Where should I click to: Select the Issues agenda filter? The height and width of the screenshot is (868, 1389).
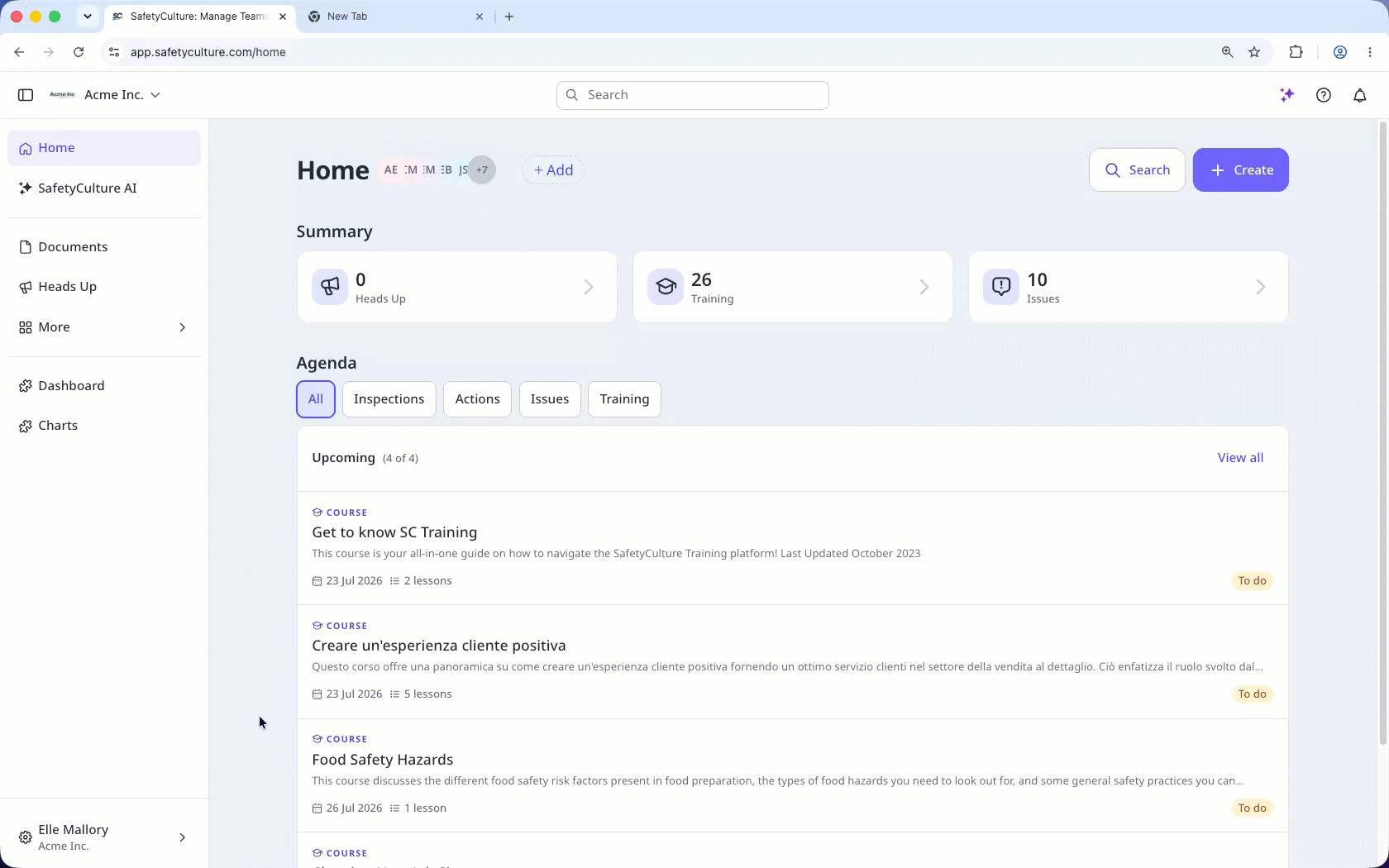click(550, 399)
